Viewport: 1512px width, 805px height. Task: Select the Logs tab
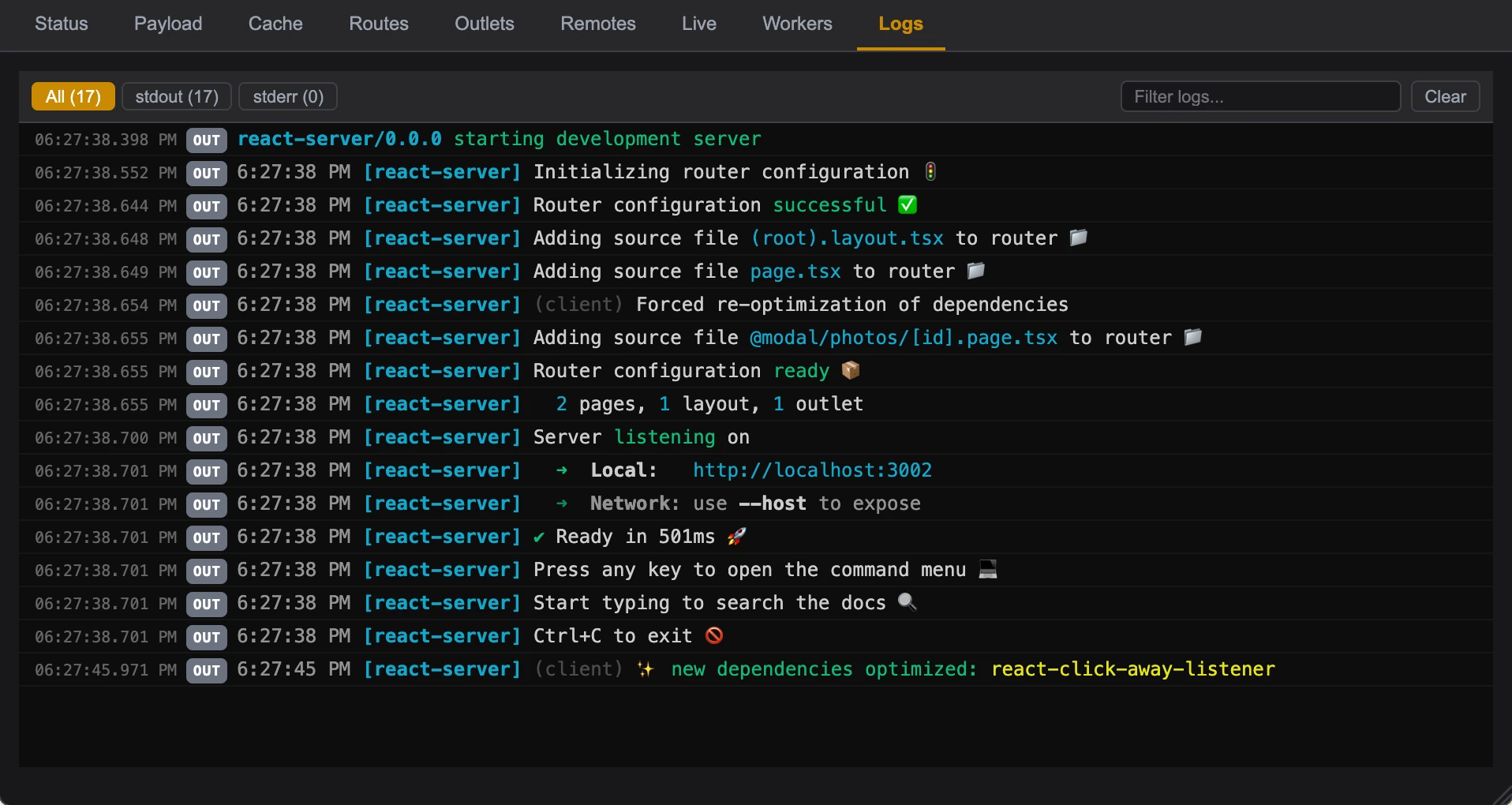(x=900, y=24)
